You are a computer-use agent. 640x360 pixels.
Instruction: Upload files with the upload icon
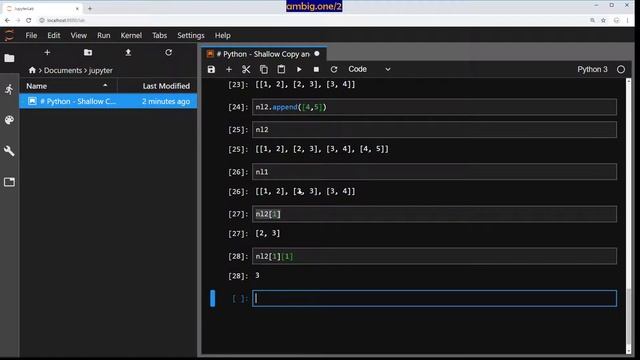pos(128,52)
